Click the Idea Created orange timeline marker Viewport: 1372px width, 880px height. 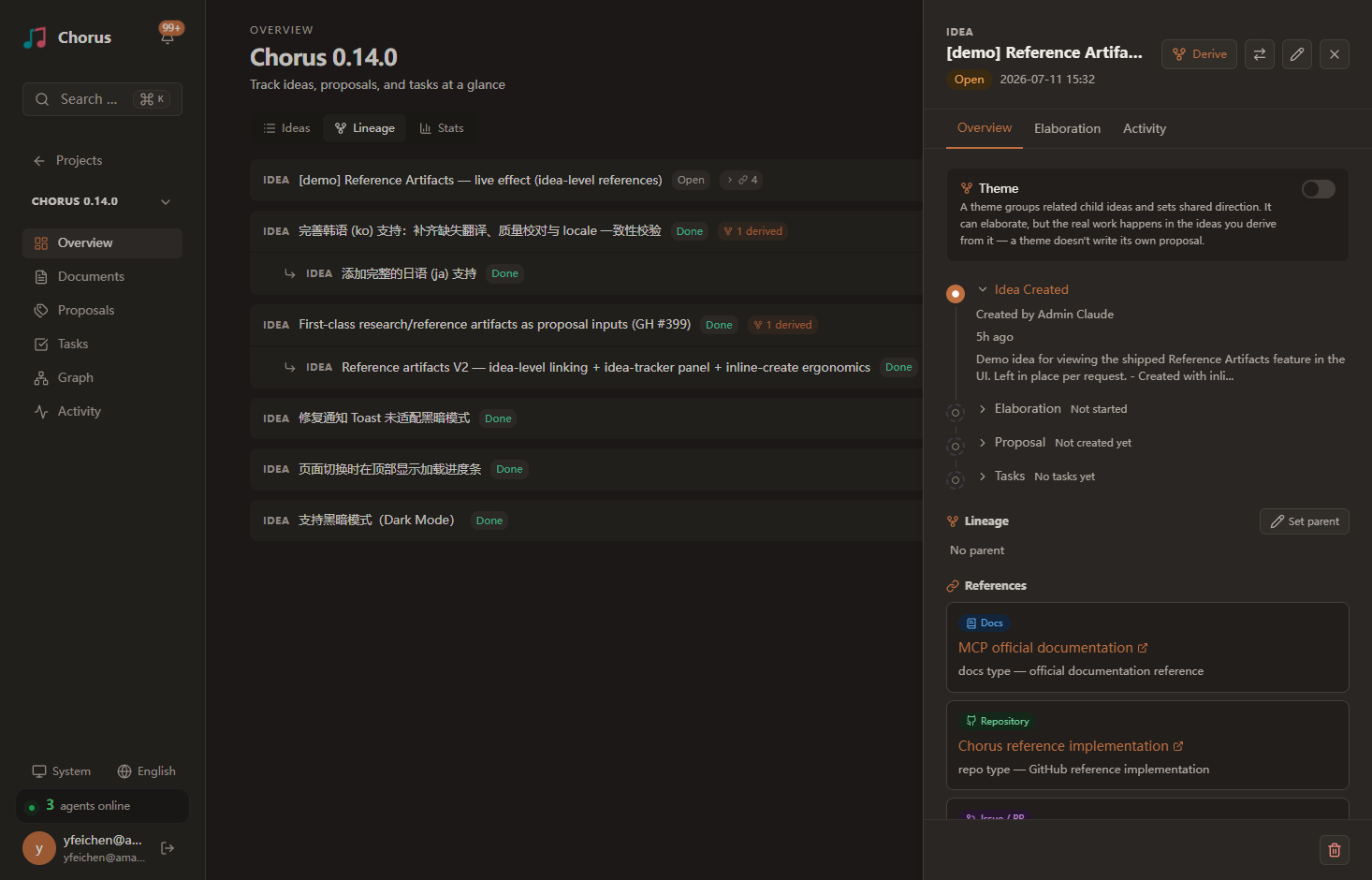point(956,294)
